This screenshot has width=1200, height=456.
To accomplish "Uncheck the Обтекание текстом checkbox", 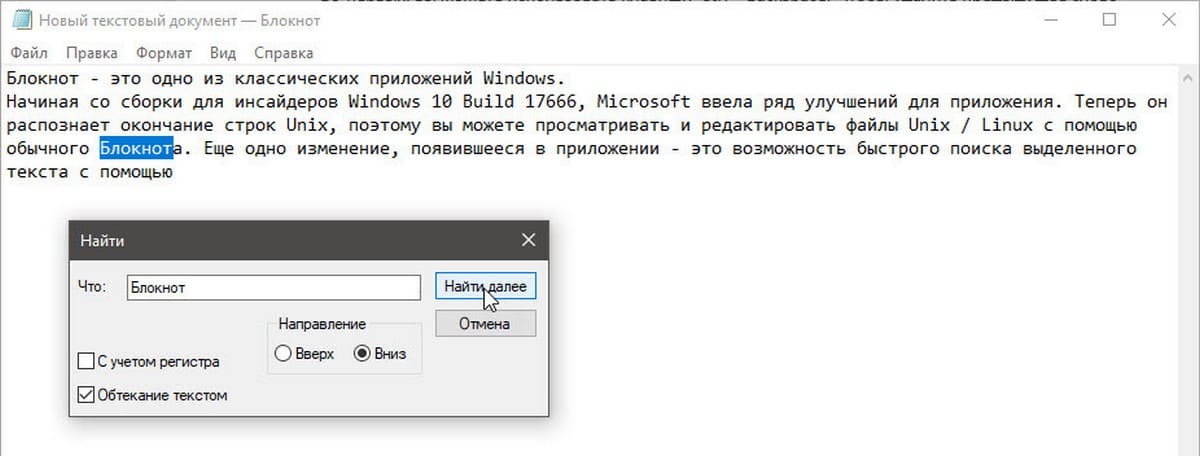I will coord(86,395).
